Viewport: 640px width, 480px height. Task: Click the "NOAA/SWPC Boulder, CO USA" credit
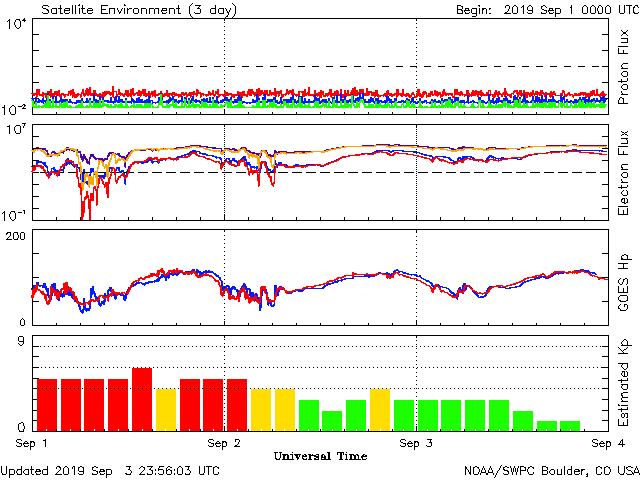coord(552,471)
